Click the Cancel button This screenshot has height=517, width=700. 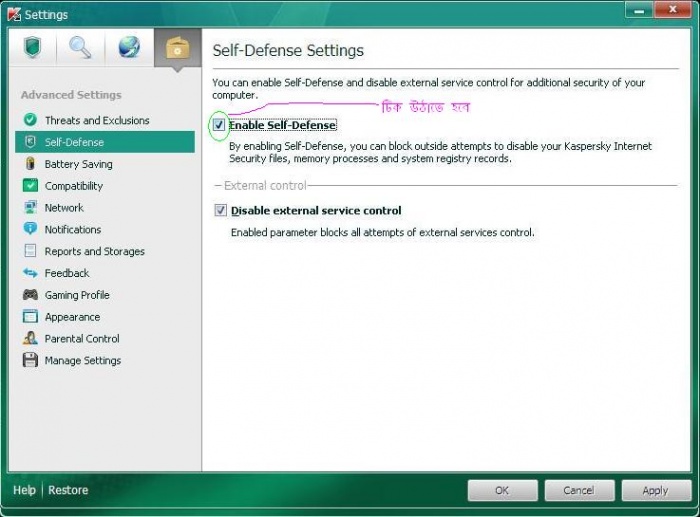(579, 490)
